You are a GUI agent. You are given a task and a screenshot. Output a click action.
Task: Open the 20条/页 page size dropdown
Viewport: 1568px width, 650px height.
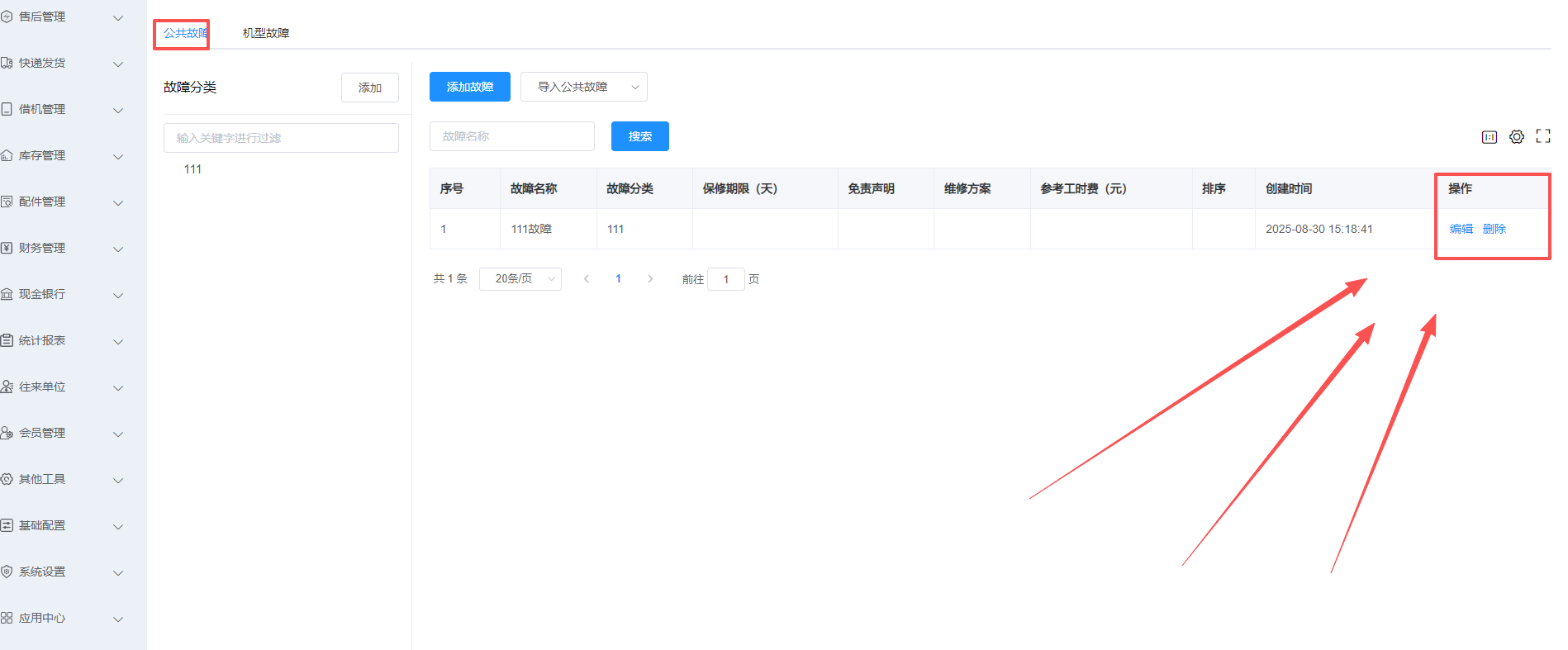coord(520,279)
